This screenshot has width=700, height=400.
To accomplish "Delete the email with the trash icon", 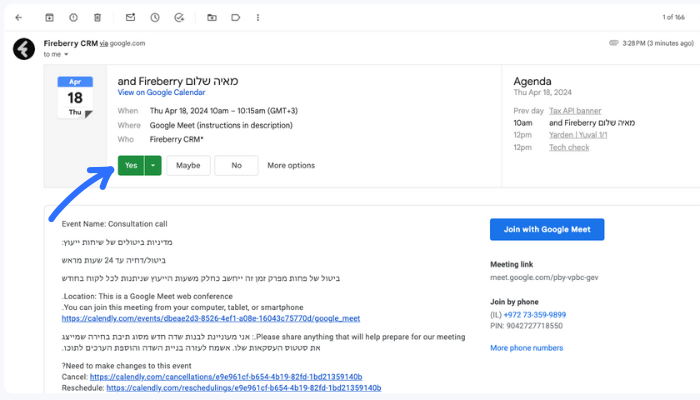I will point(97,17).
